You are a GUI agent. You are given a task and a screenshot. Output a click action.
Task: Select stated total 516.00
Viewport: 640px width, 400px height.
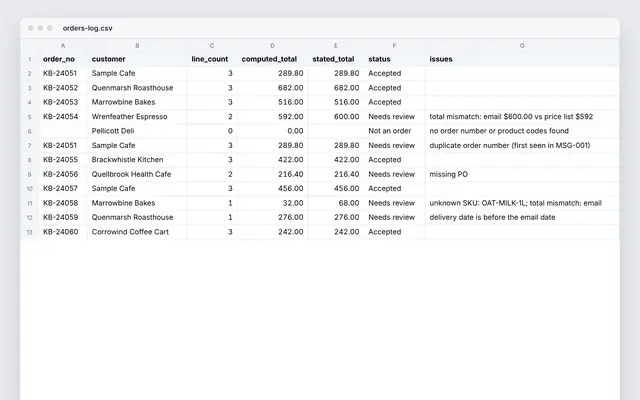tap(336, 102)
